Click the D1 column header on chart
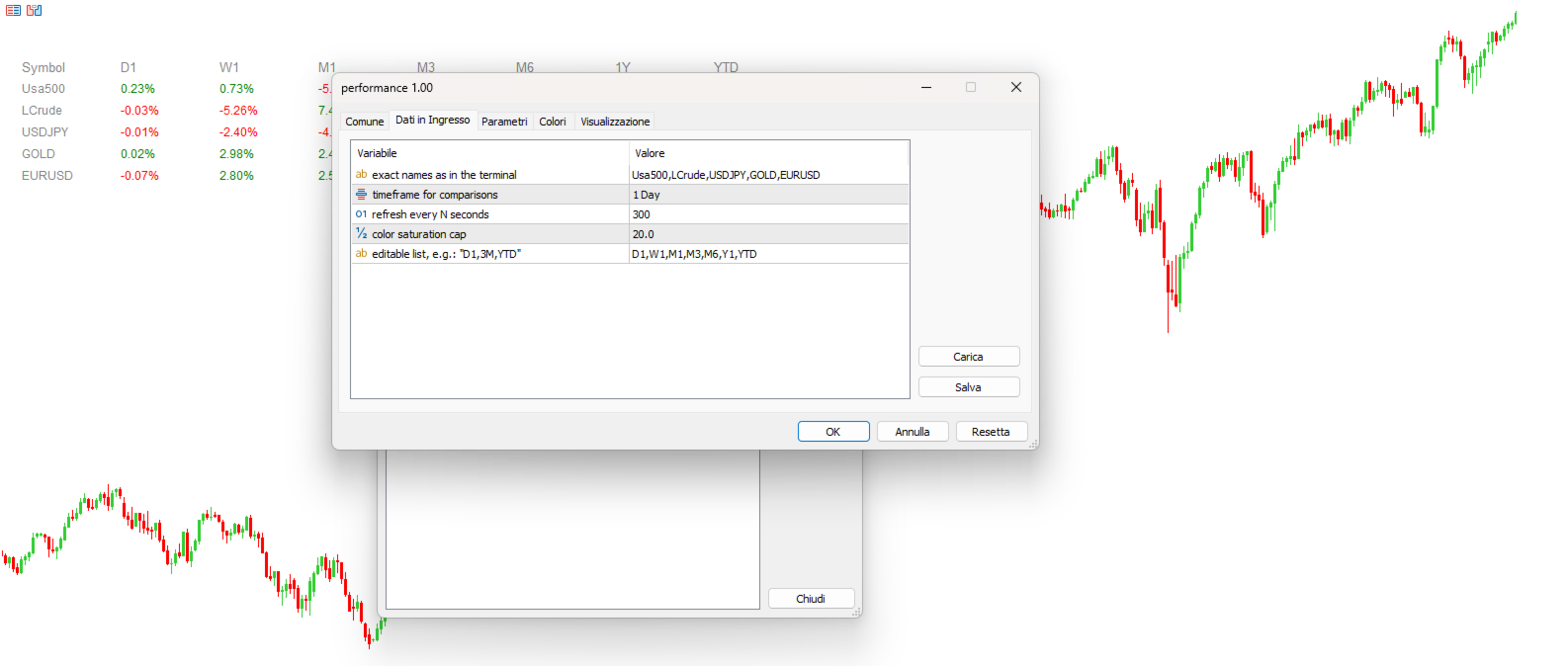1568x666 pixels. coord(129,67)
